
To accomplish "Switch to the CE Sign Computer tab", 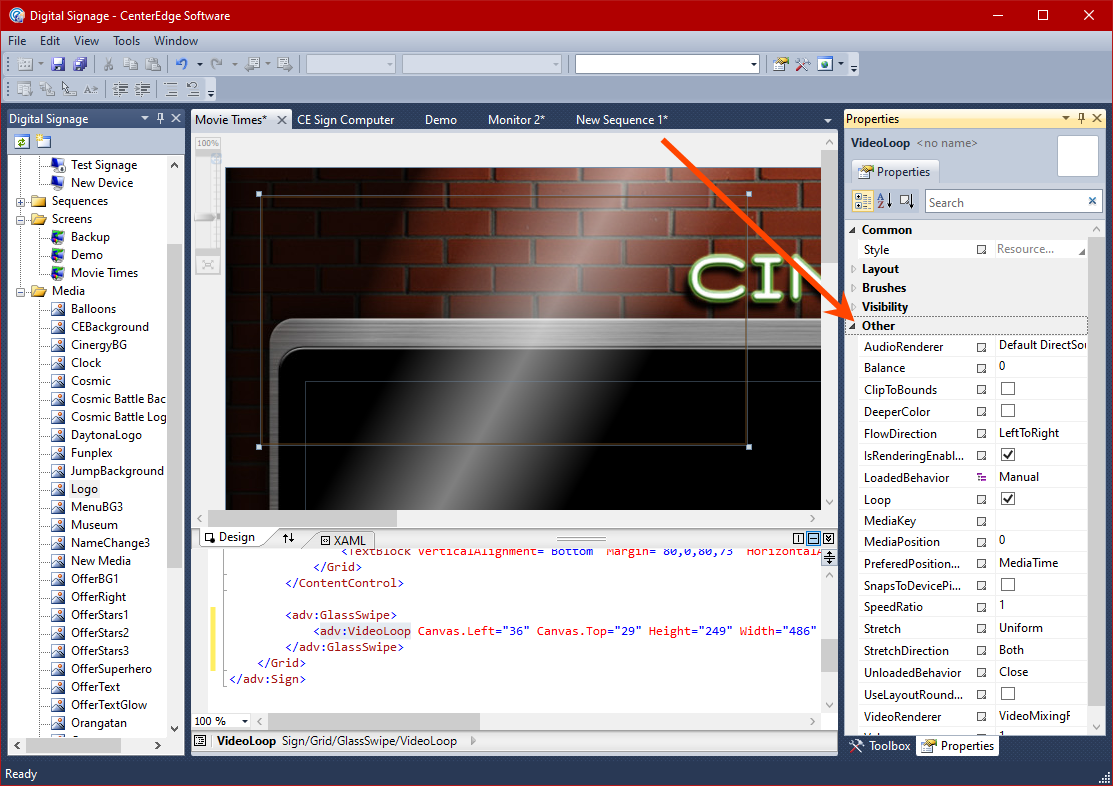I will coord(346,120).
